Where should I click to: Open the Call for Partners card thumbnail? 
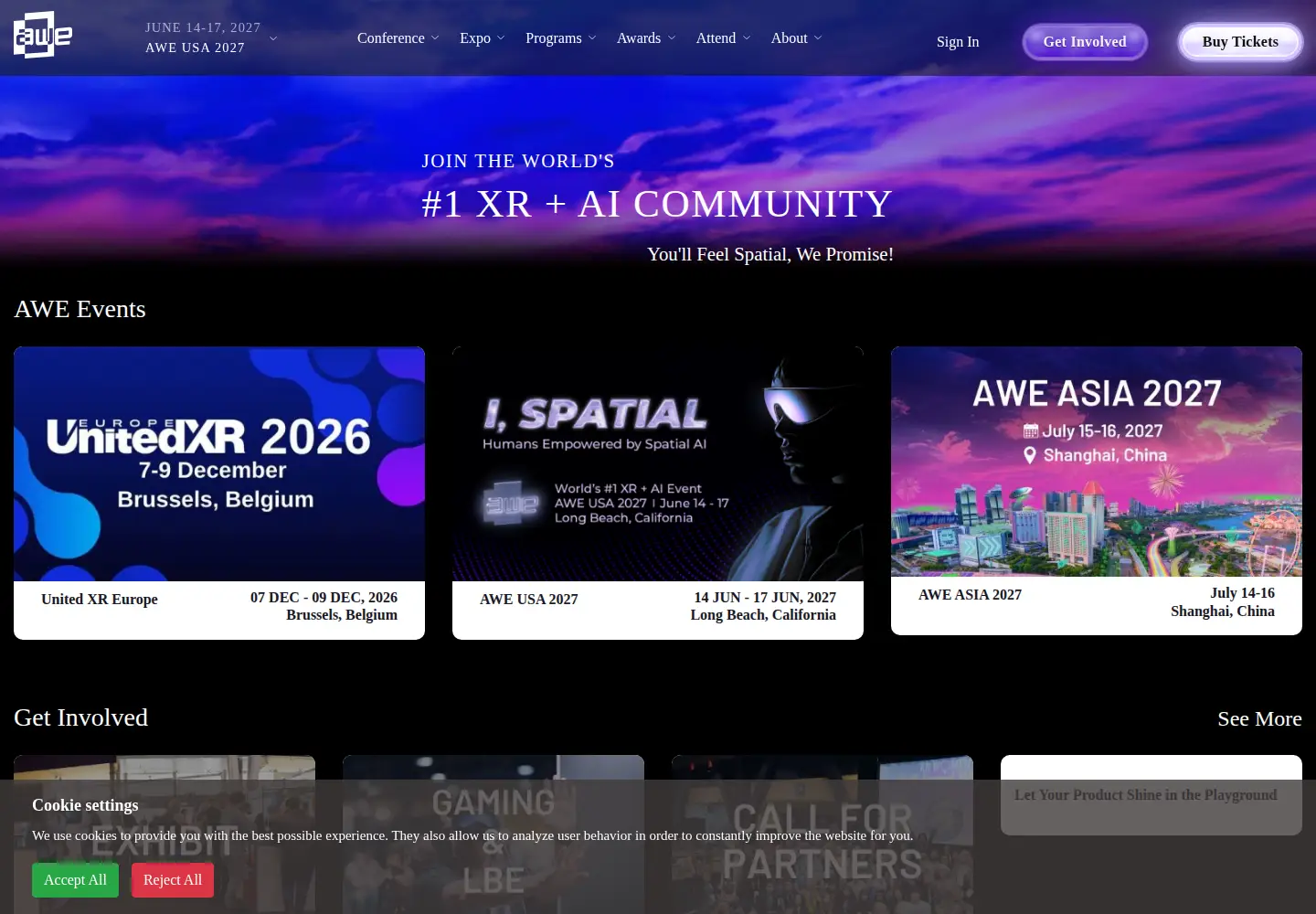coord(822,834)
